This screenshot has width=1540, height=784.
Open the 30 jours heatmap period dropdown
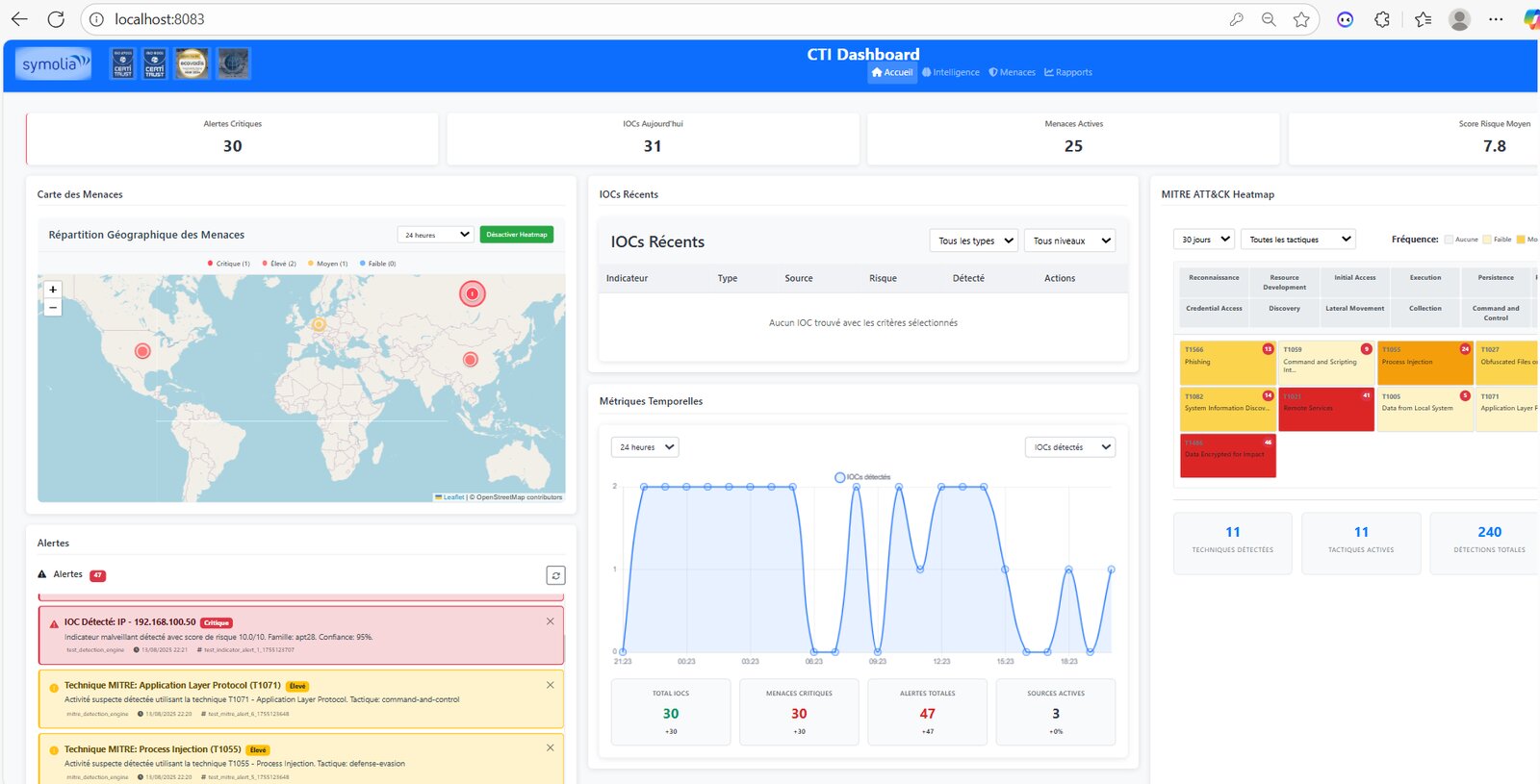(1204, 240)
